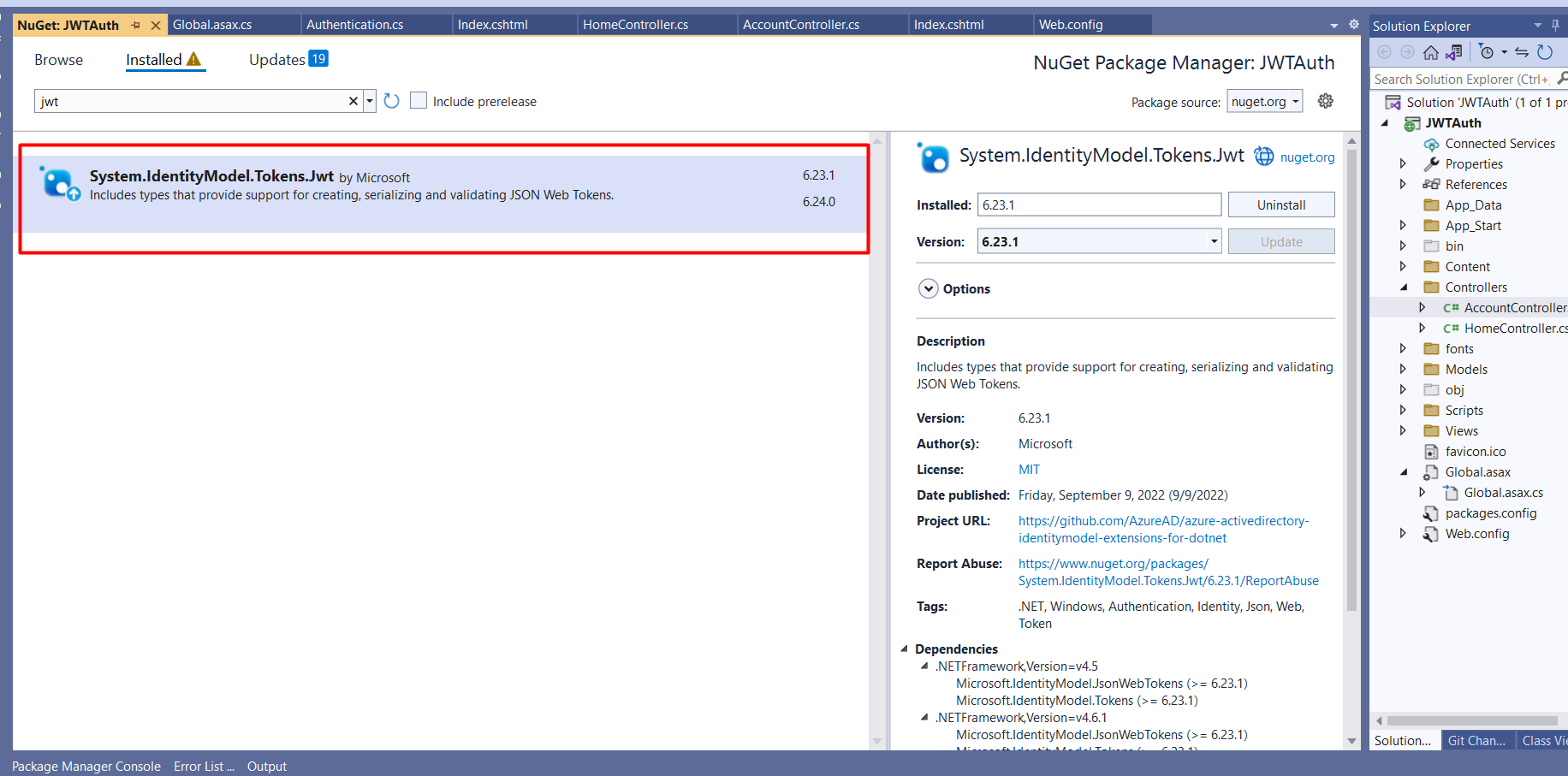
Task: Click the Uninstall button
Action: coord(1281,205)
